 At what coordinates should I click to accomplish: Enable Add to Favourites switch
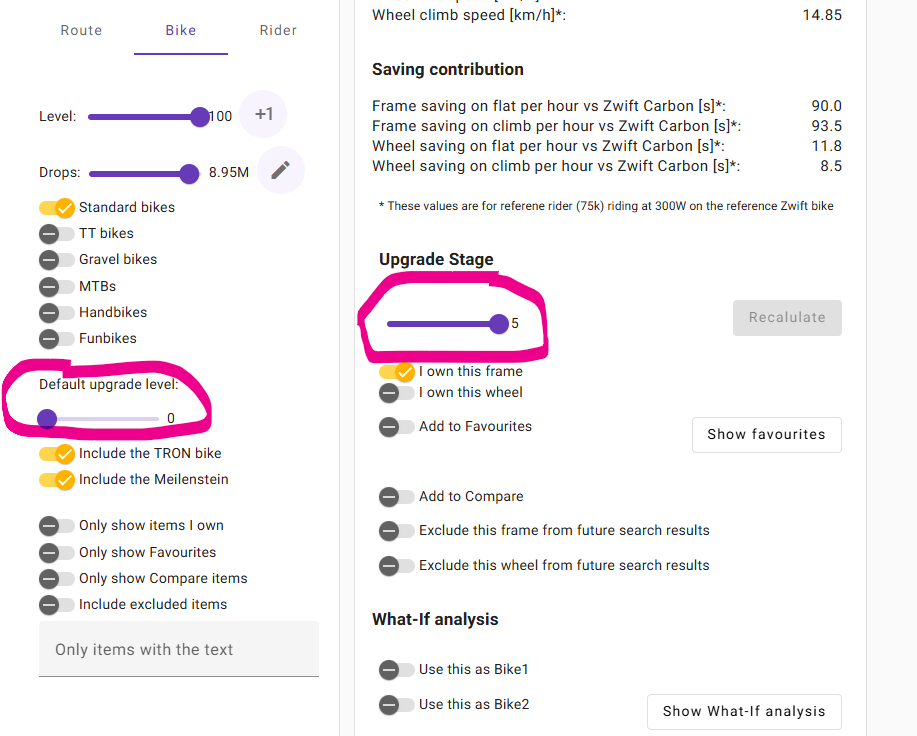pyautogui.click(x=397, y=427)
